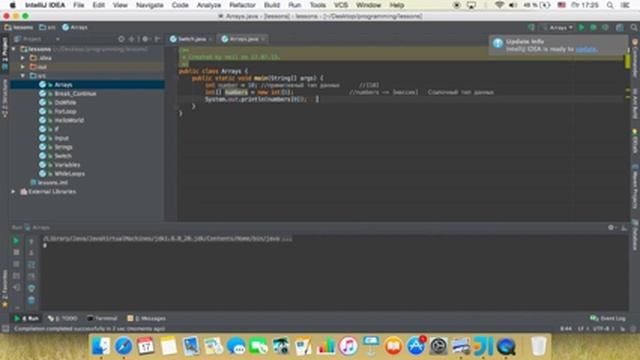
Task: Toggle the tool window quick-access icon in status bar
Action: point(5,329)
